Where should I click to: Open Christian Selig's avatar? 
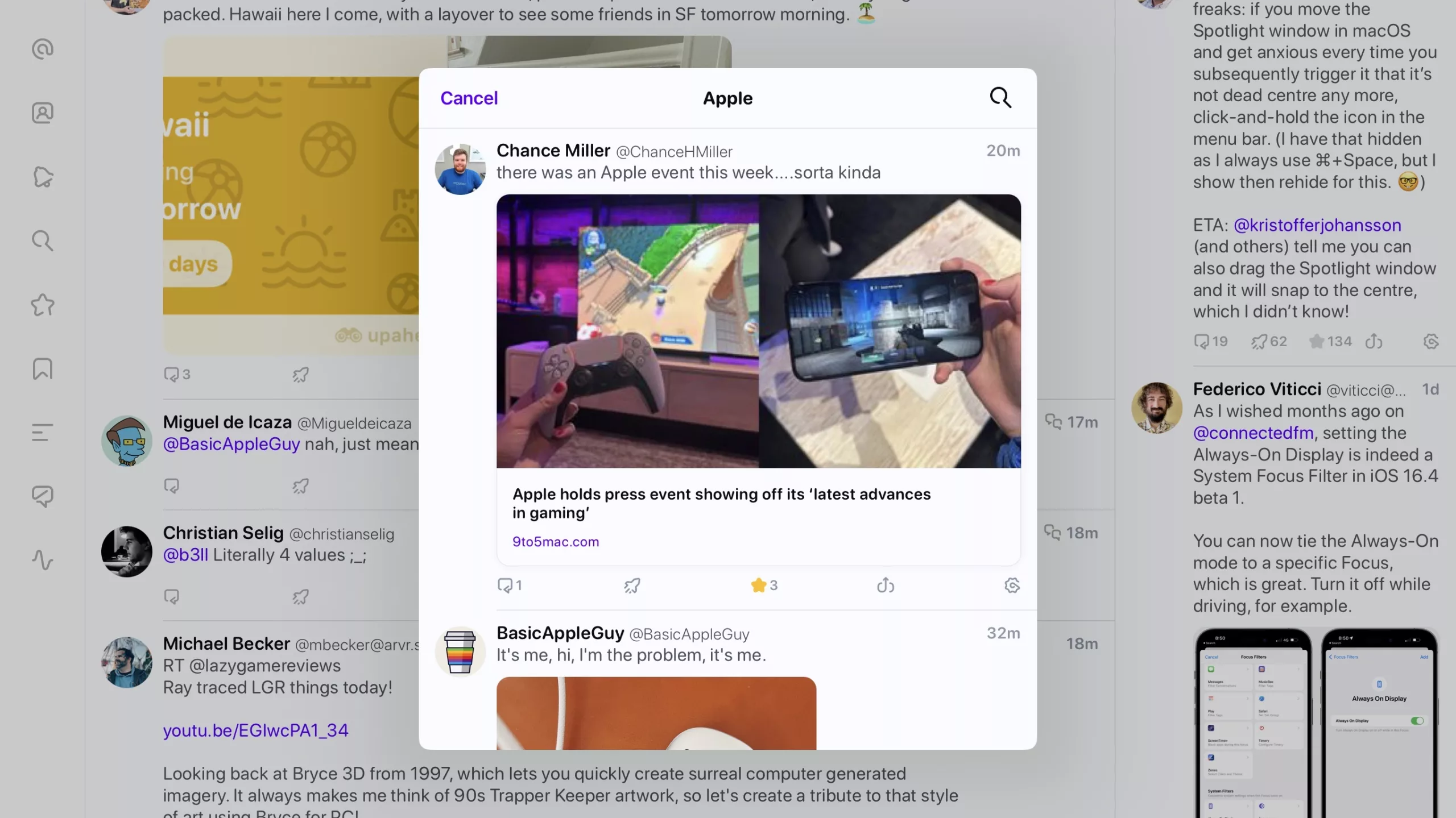[127, 552]
